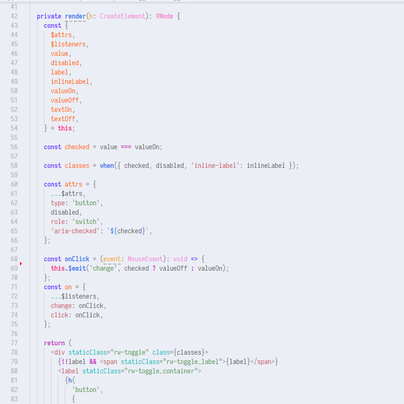Image resolution: width=404 pixels, height=404 pixels.
Task: Click the 'button' string on line 62
Action: tap(86, 203)
